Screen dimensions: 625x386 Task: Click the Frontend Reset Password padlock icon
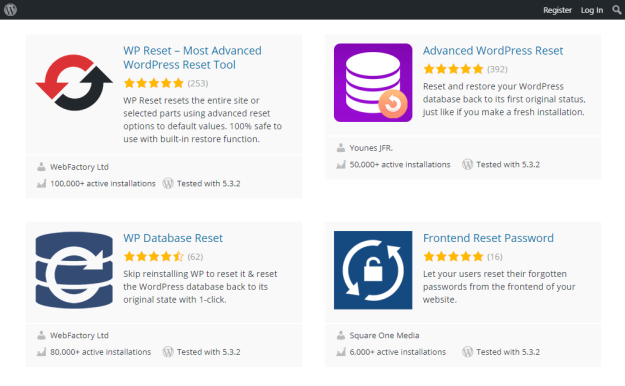373,270
